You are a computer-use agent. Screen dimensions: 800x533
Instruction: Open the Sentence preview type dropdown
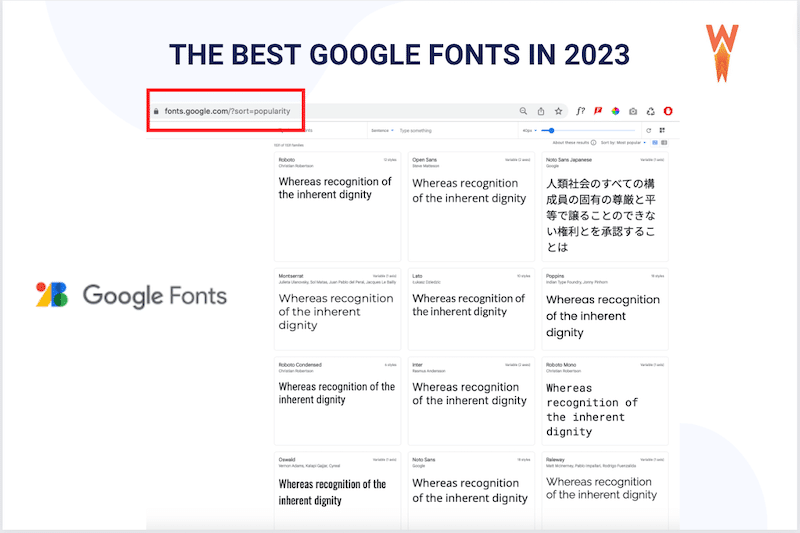[x=382, y=131]
